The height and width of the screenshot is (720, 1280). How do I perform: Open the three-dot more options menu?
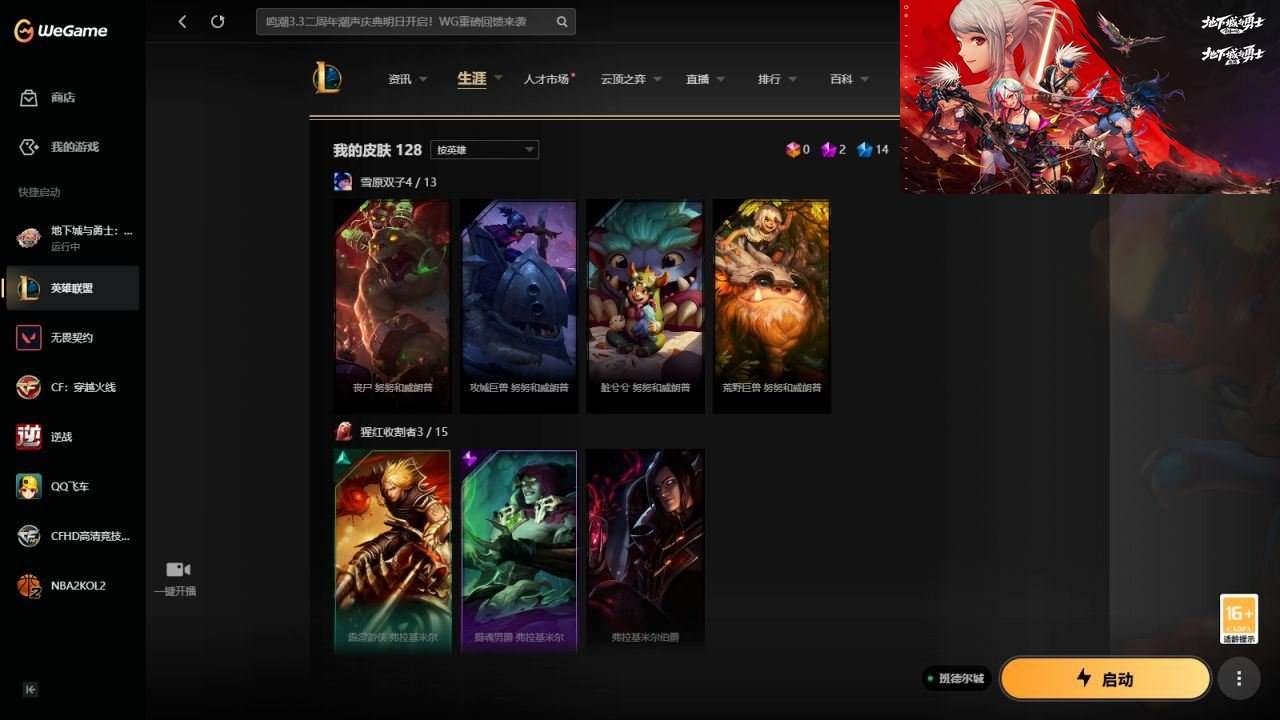point(1239,679)
